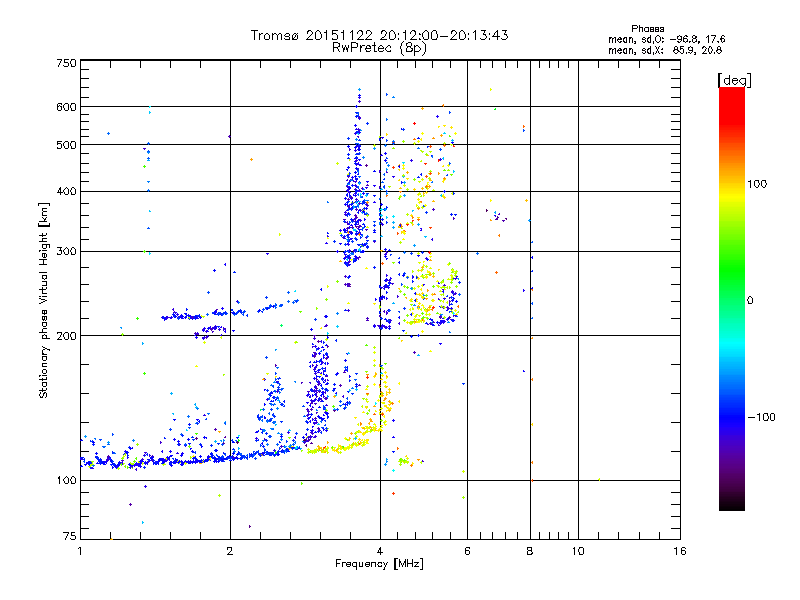
Task: Click the '6' MHz frequency tick label
Action: pyautogui.click(x=467, y=551)
